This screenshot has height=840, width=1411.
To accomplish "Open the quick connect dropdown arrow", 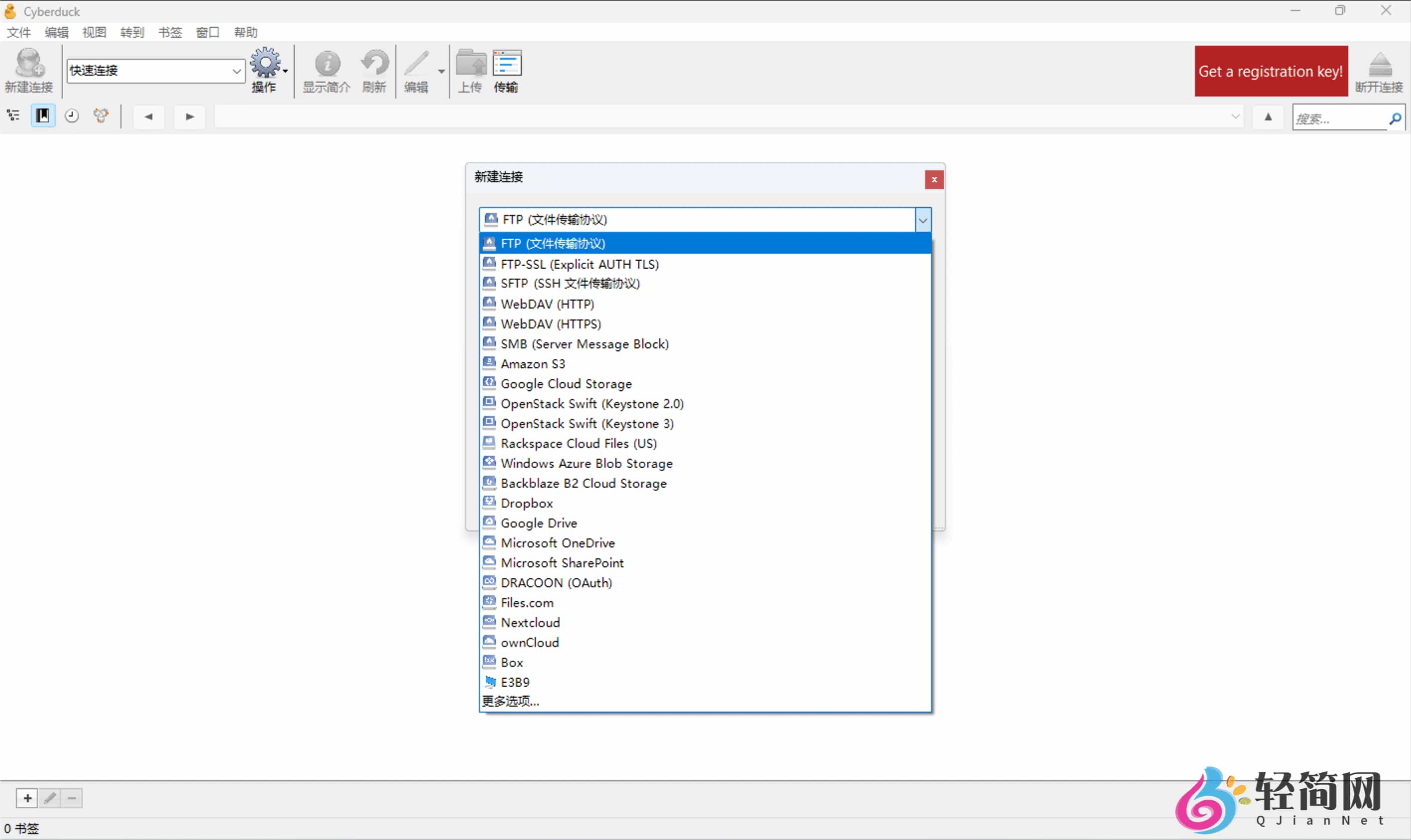I will pyautogui.click(x=235, y=71).
